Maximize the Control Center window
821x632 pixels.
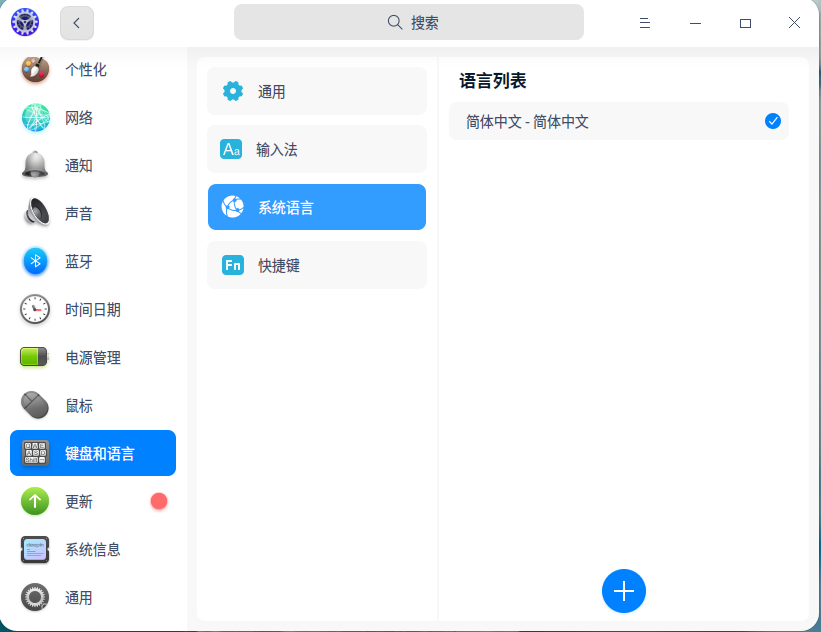745,23
